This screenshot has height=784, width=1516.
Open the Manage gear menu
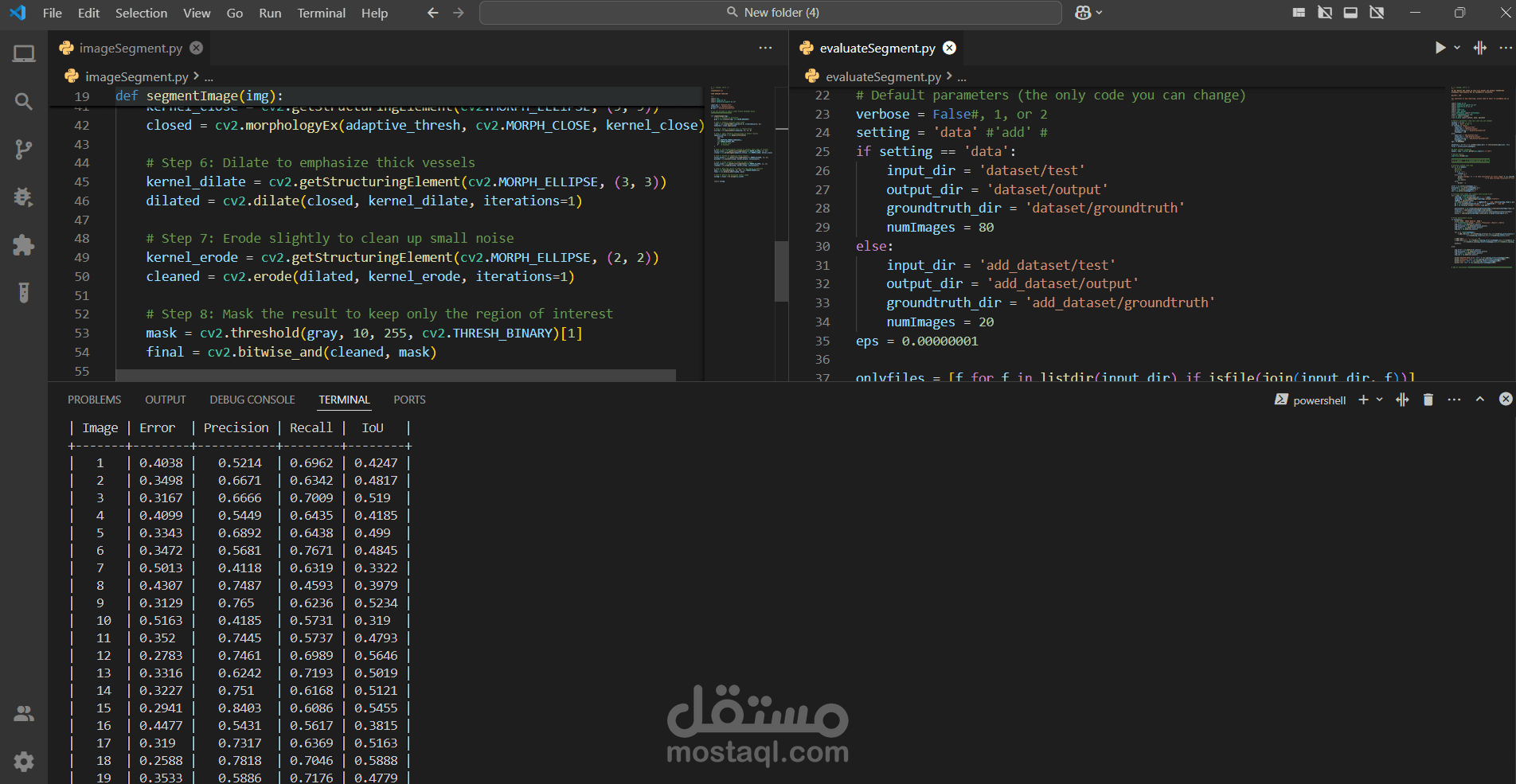coord(24,762)
